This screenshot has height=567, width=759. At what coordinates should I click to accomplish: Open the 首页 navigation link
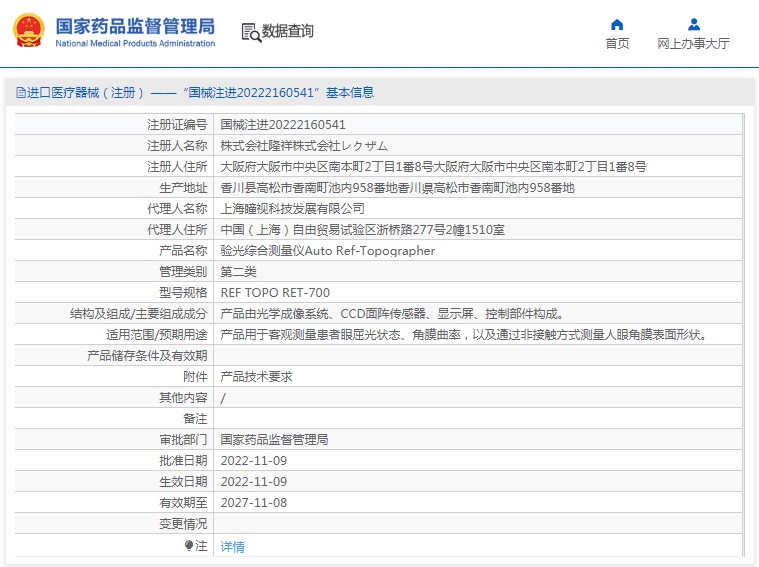(617, 44)
